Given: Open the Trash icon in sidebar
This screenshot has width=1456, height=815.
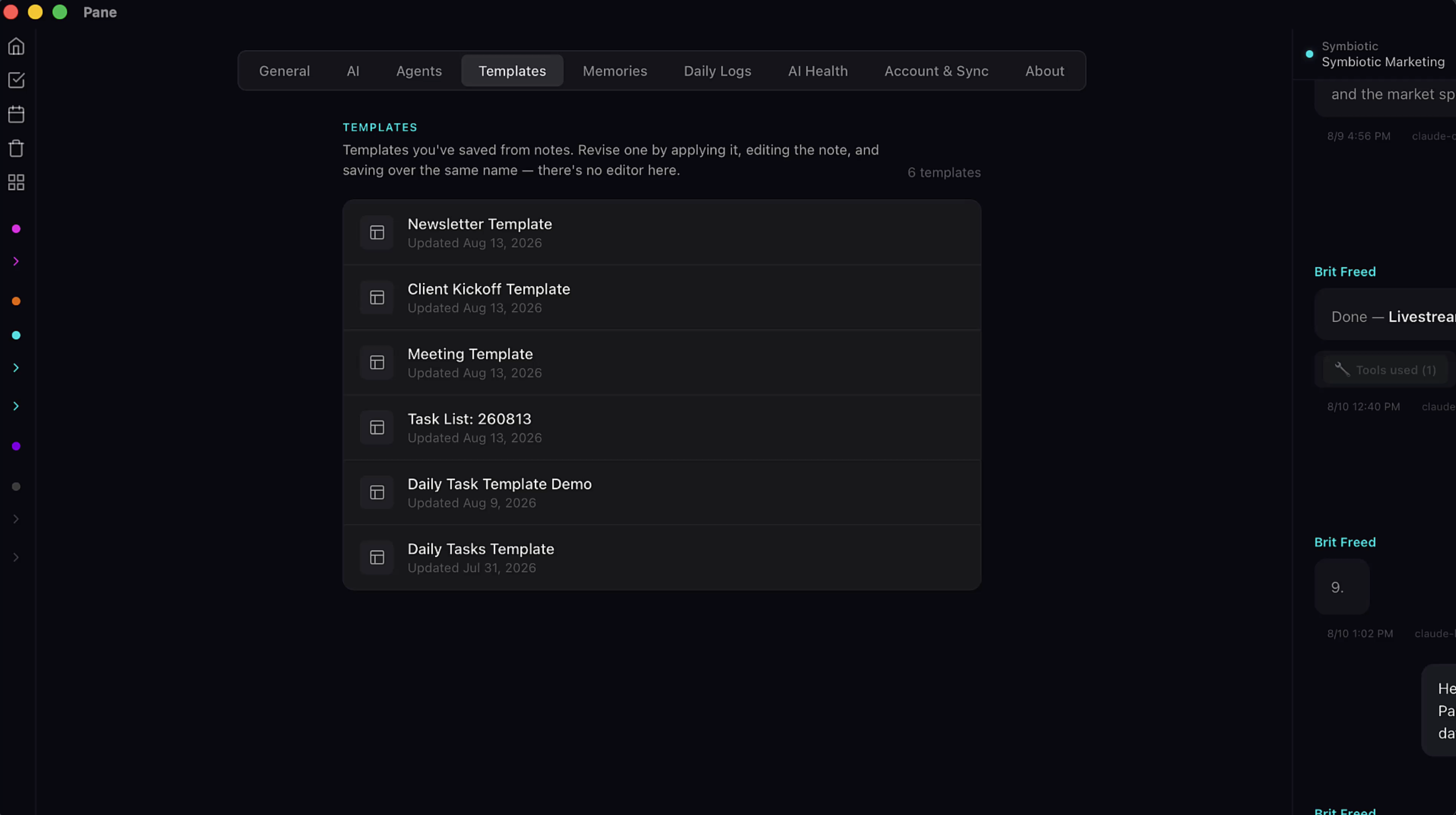Looking at the screenshot, I should [16, 148].
